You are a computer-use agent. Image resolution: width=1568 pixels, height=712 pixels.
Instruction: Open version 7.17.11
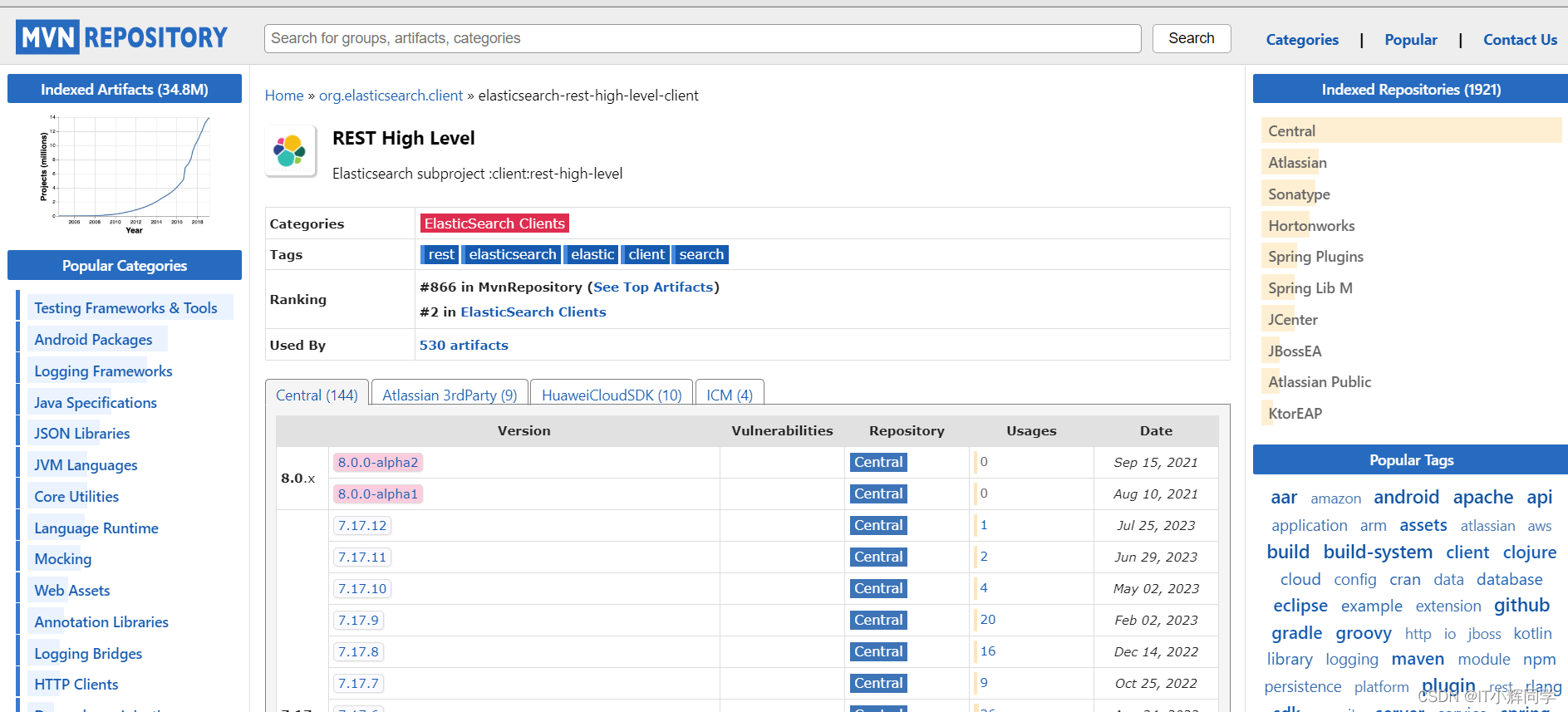click(362, 557)
